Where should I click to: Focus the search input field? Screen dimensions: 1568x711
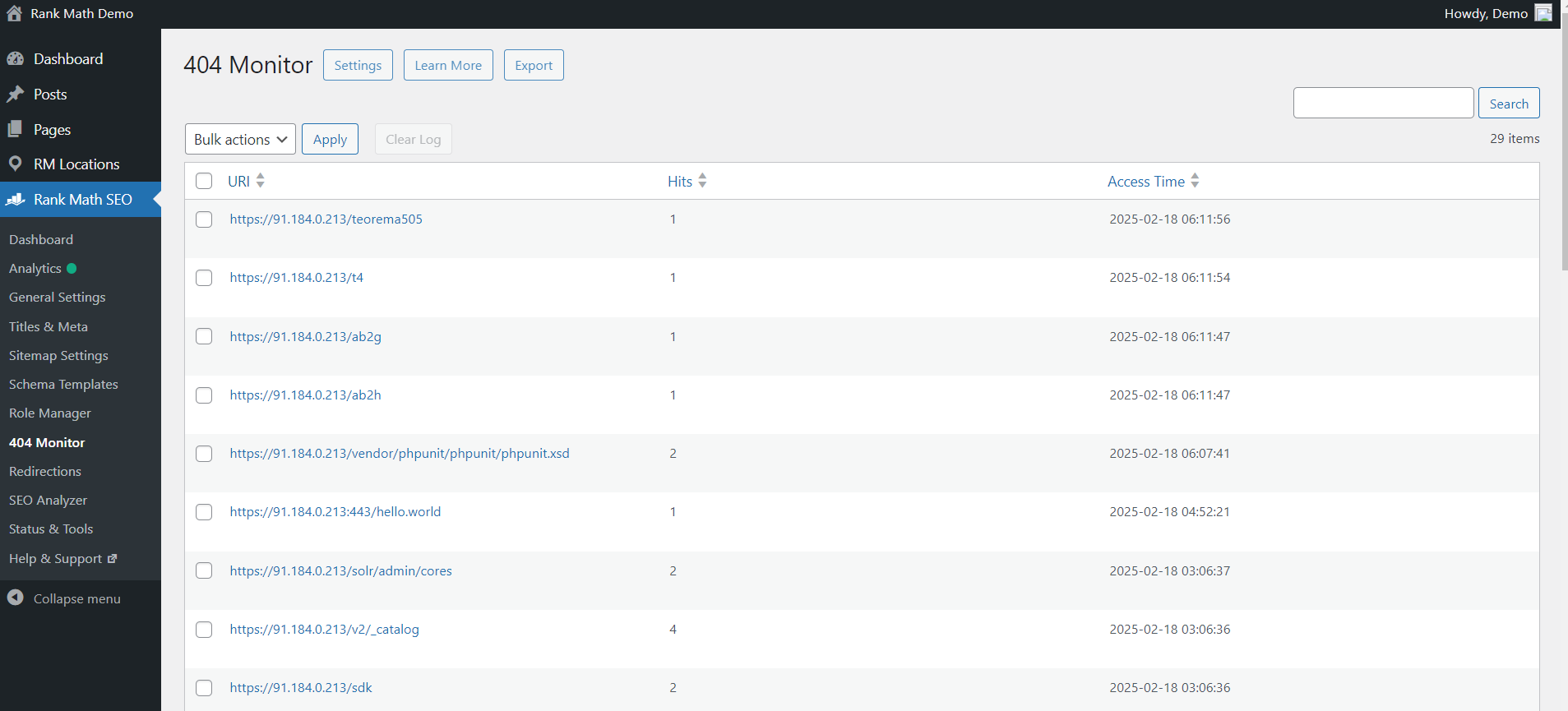coord(1383,103)
